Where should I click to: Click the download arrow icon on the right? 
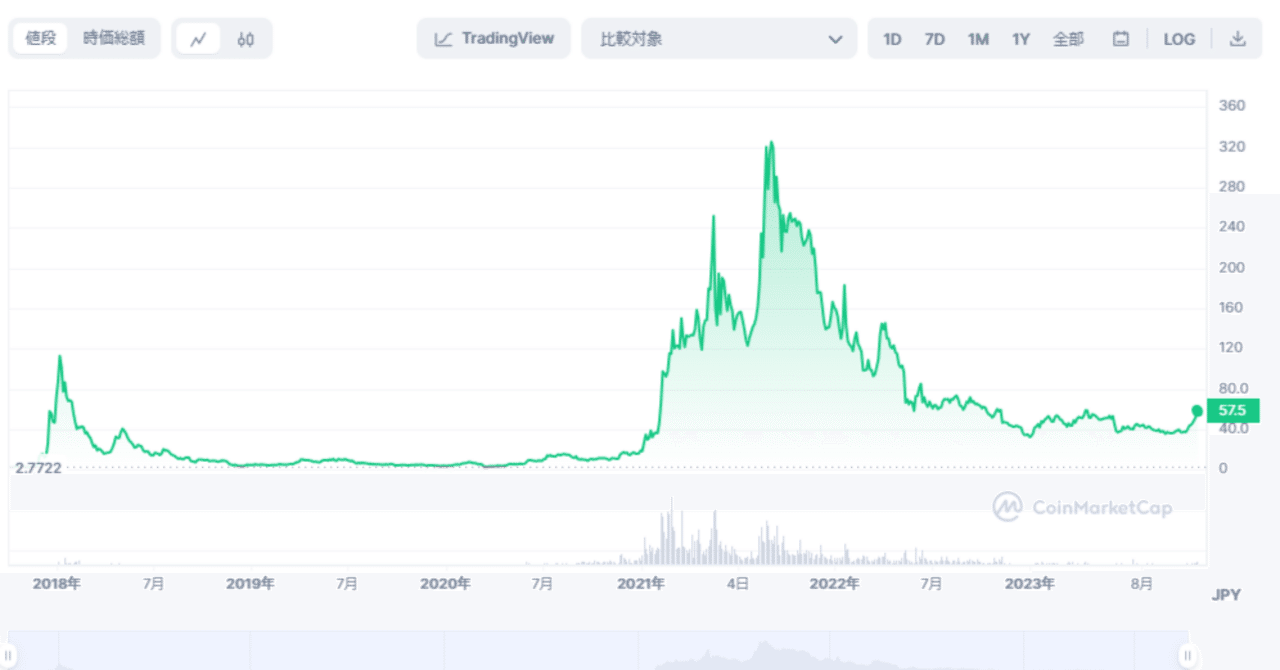point(1237,38)
